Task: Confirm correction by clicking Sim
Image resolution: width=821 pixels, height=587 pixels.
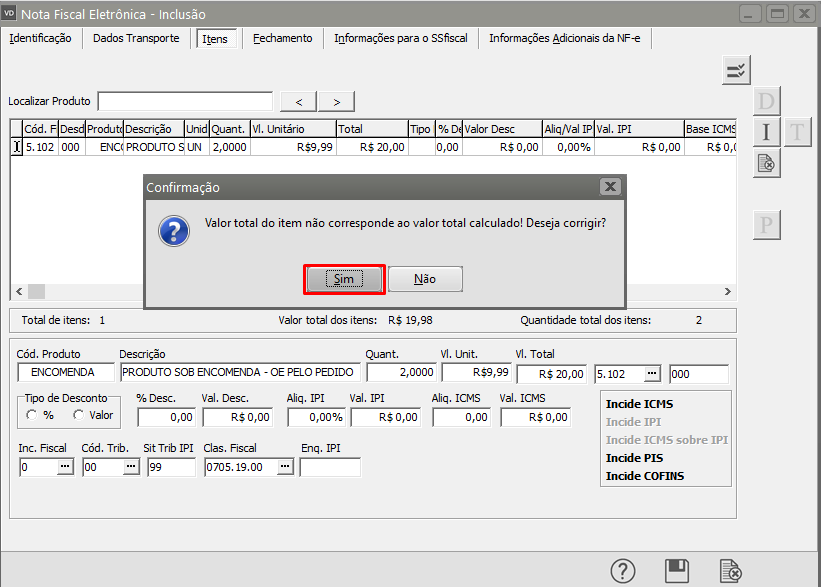Action: [x=344, y=280]
